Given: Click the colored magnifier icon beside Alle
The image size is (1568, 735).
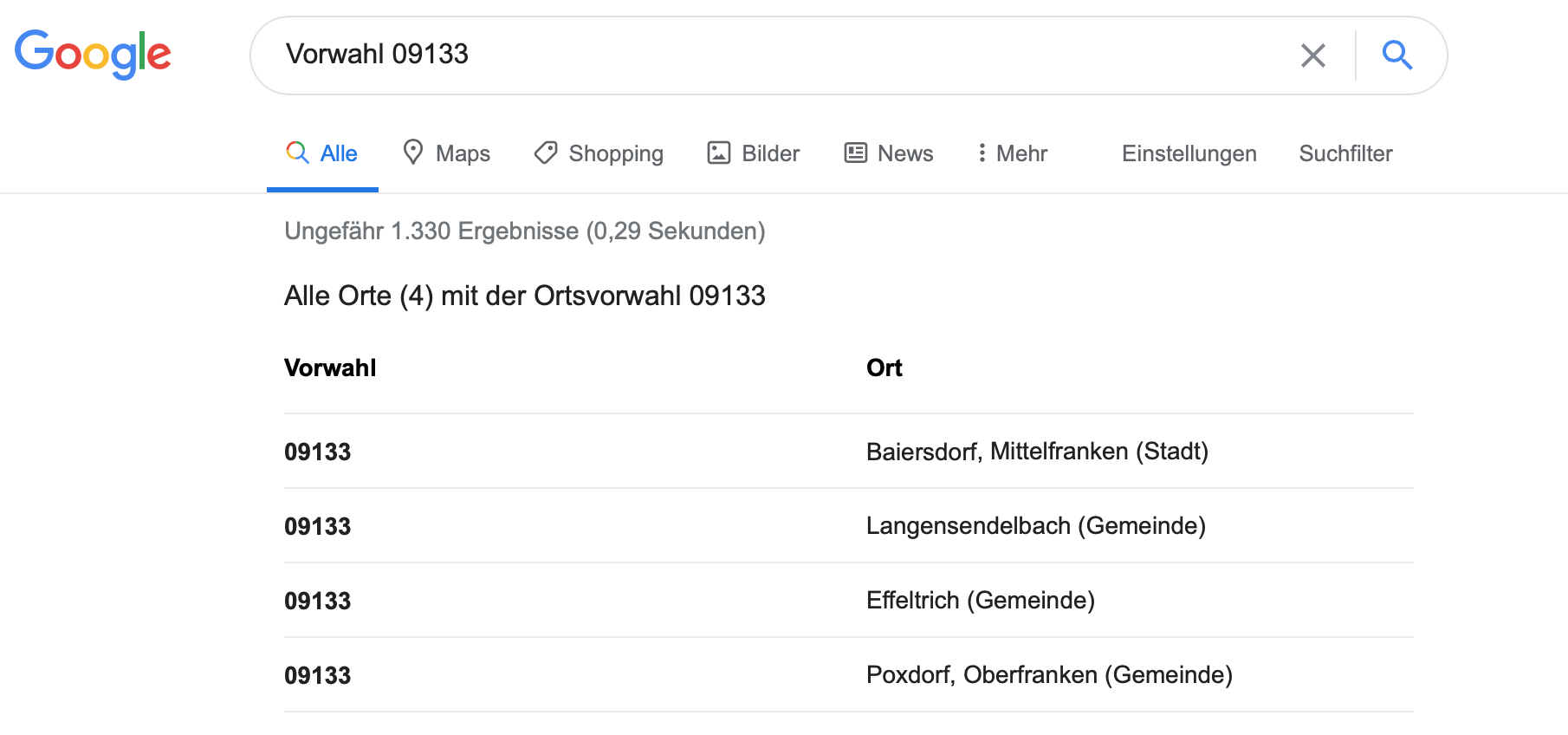Looking at the screenshot, I should pyautogui.click(x=297, y=153).
